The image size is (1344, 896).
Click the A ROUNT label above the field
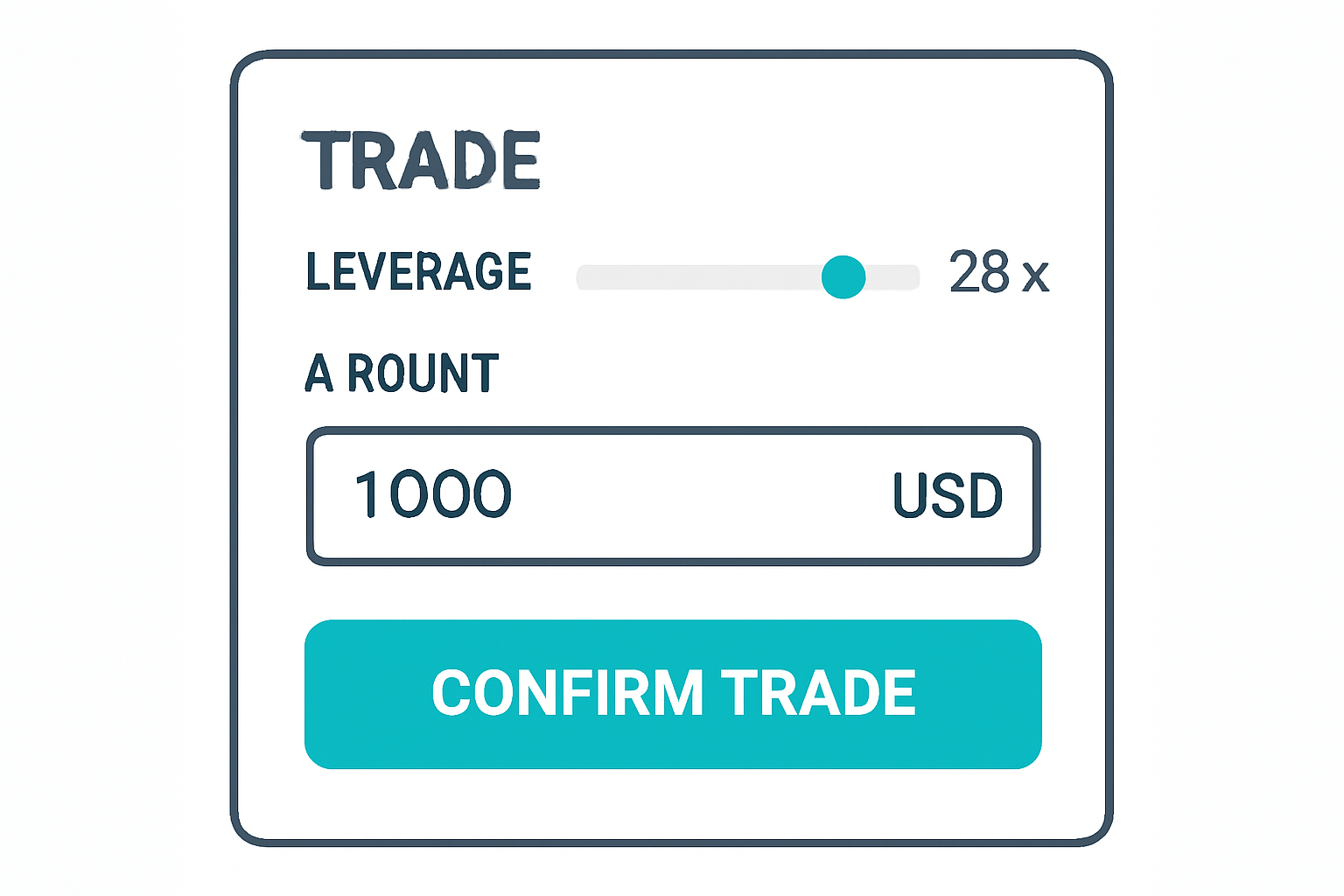(x=402, y=373)
